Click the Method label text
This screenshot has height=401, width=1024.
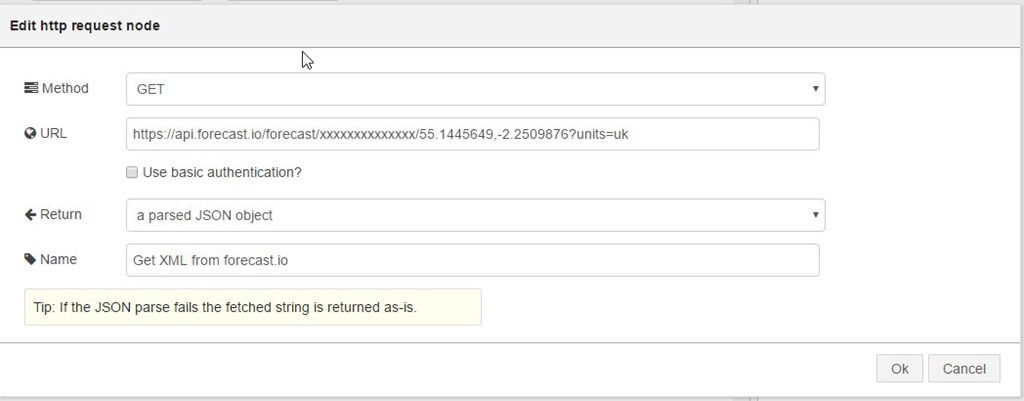click(x=65, y=88)
